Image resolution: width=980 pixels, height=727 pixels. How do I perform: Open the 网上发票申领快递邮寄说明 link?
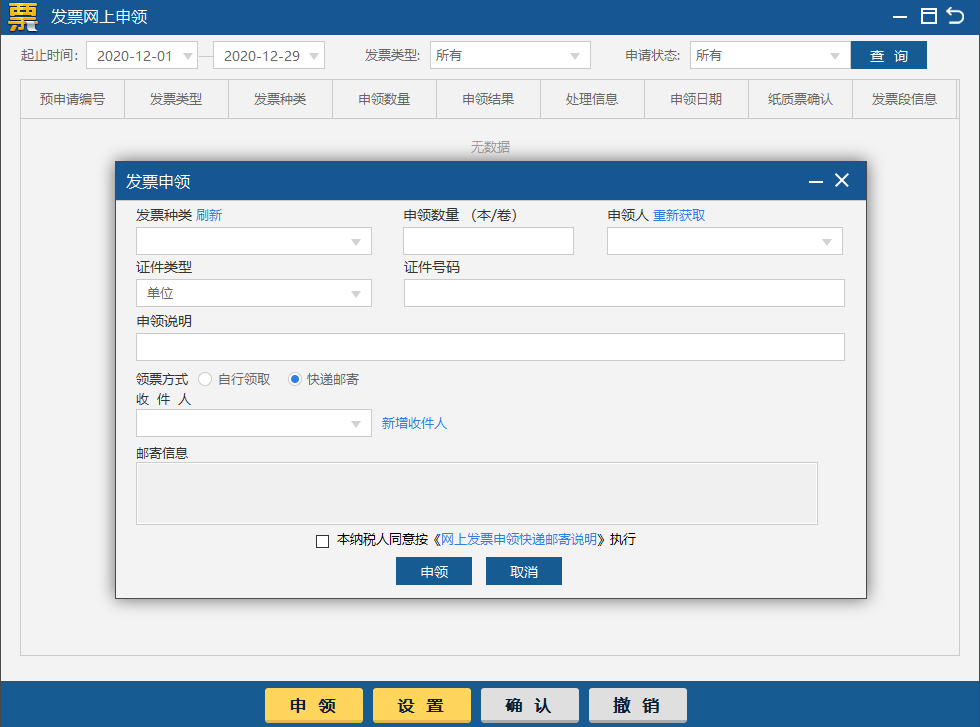click(519, 539)
